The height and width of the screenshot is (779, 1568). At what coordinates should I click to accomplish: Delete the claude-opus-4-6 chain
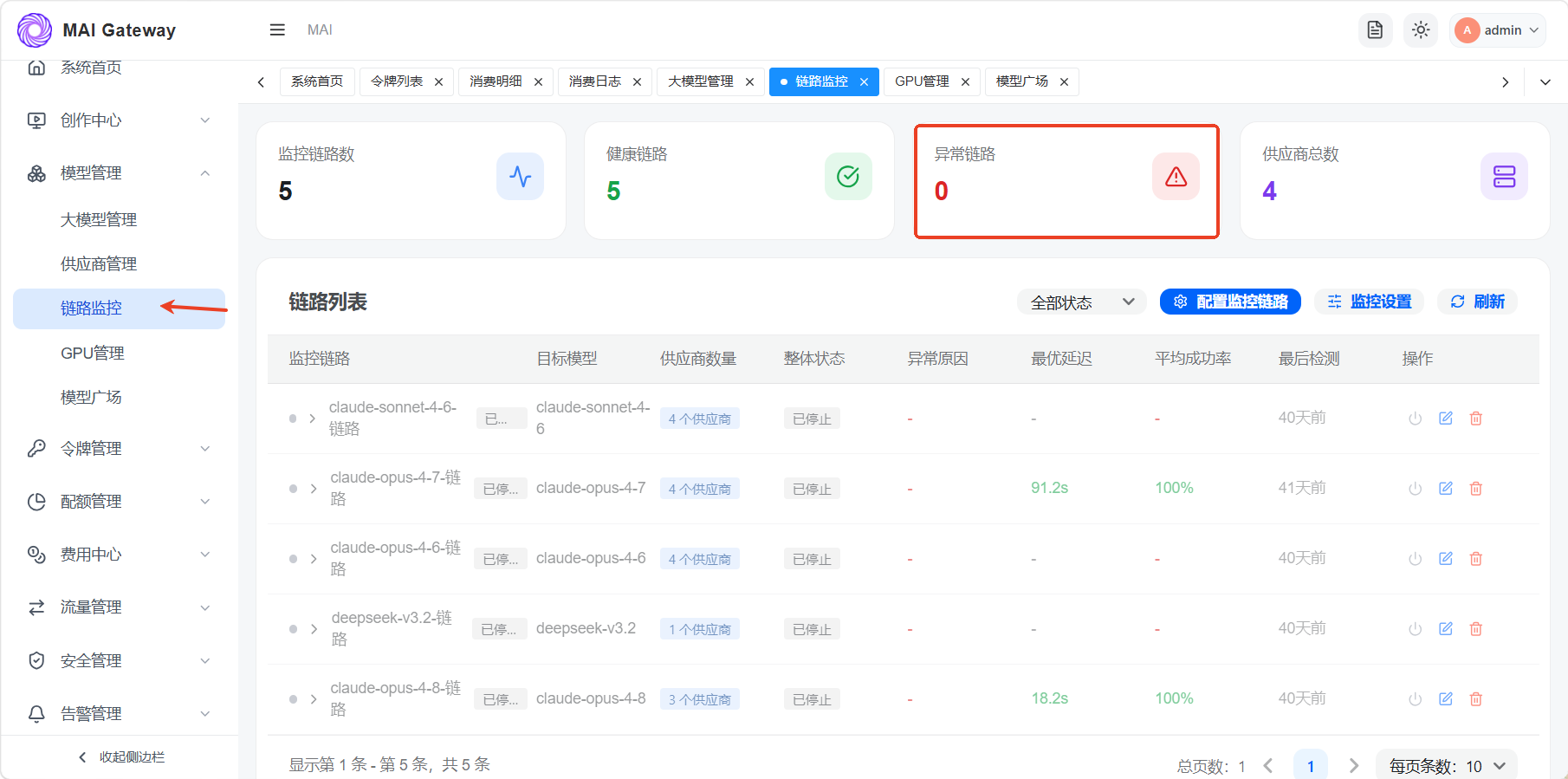1476,559
